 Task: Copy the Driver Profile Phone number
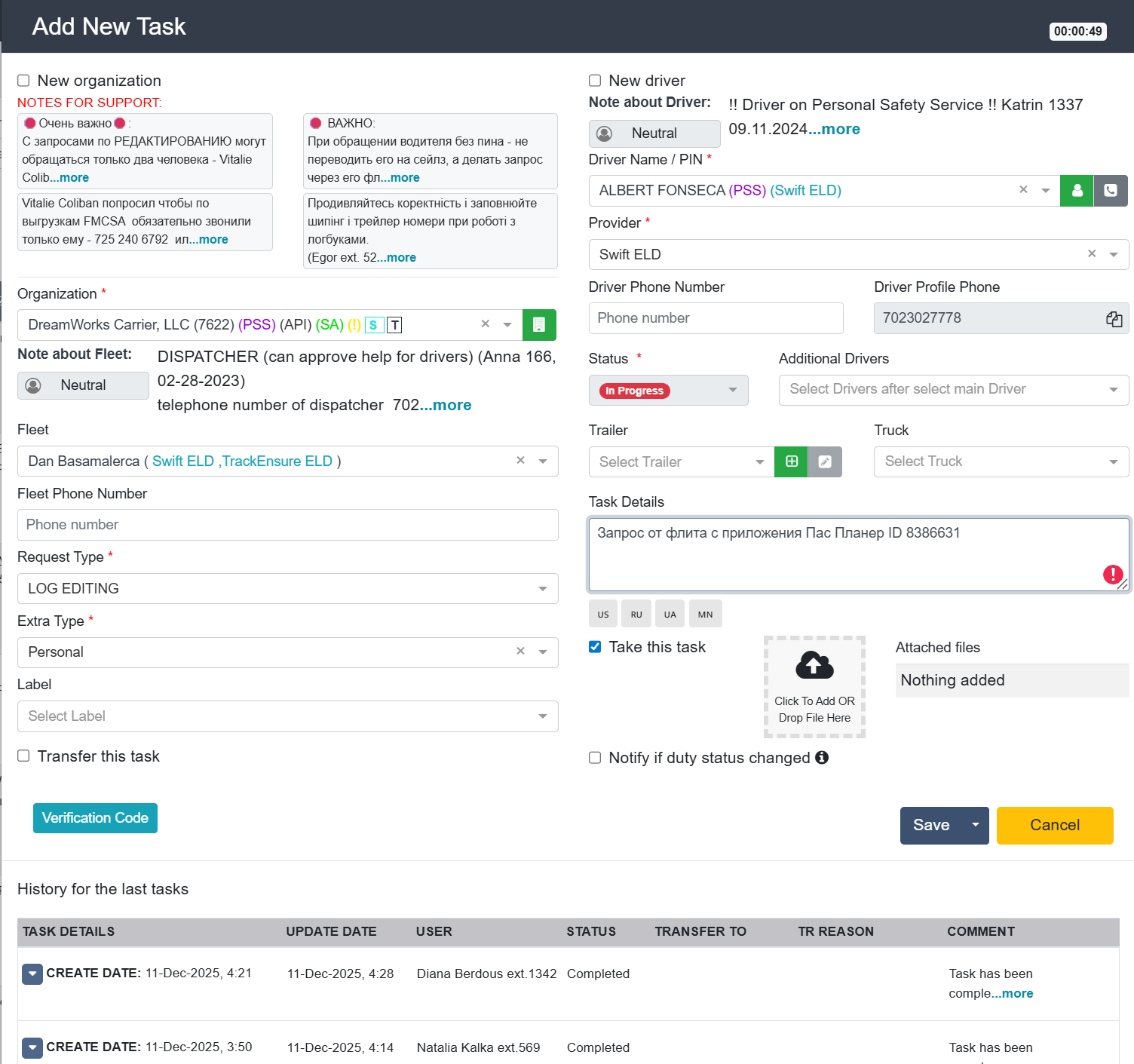(x=1114, y=319)
